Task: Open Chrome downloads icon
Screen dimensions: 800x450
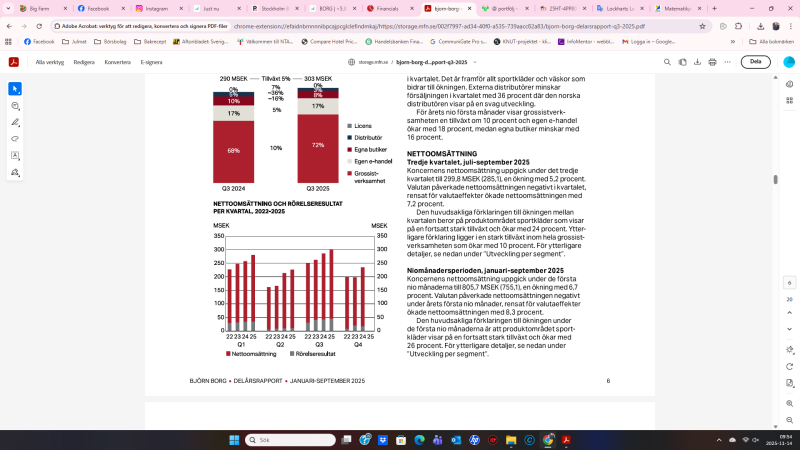Action: click(760, 26)
